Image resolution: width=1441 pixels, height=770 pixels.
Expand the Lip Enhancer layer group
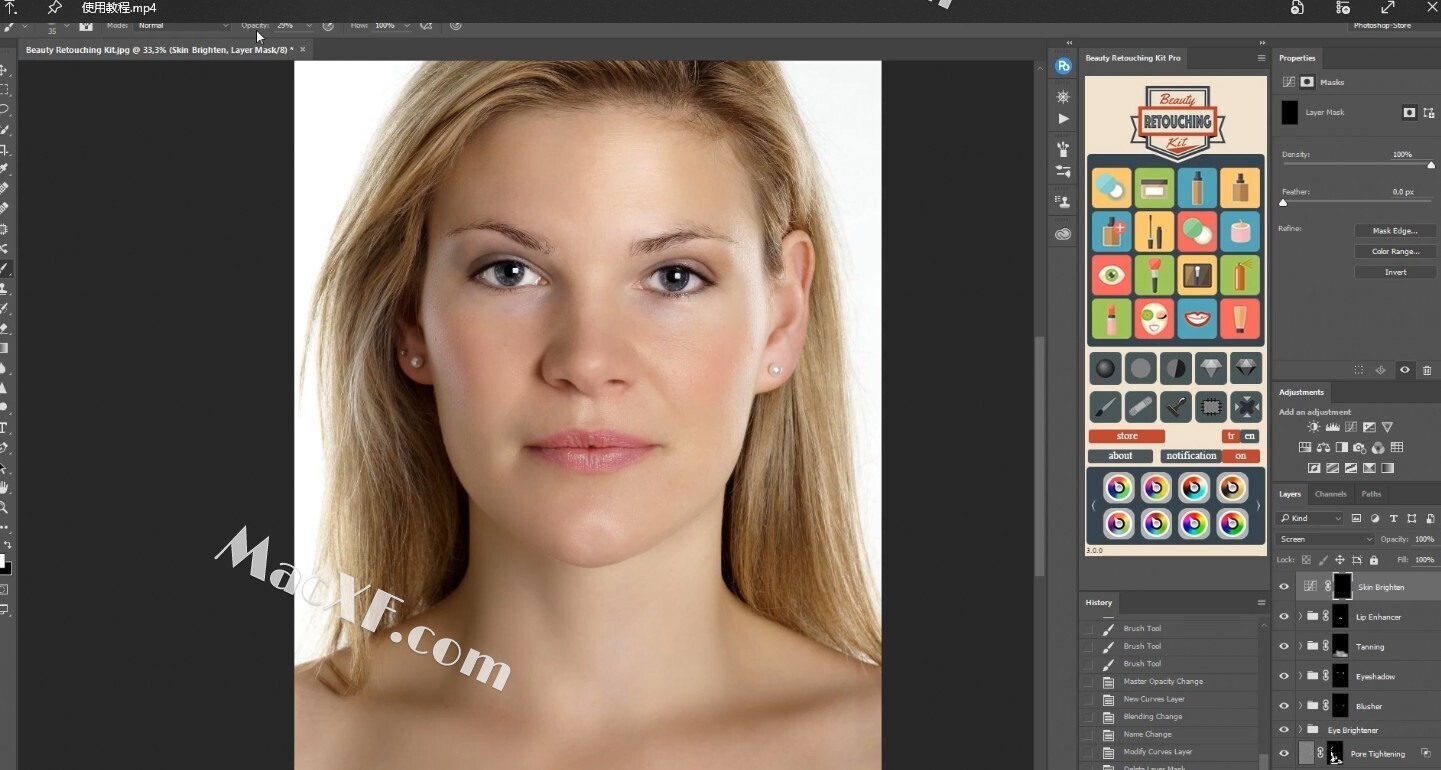pyautogui.click(x=1299, y=617)
